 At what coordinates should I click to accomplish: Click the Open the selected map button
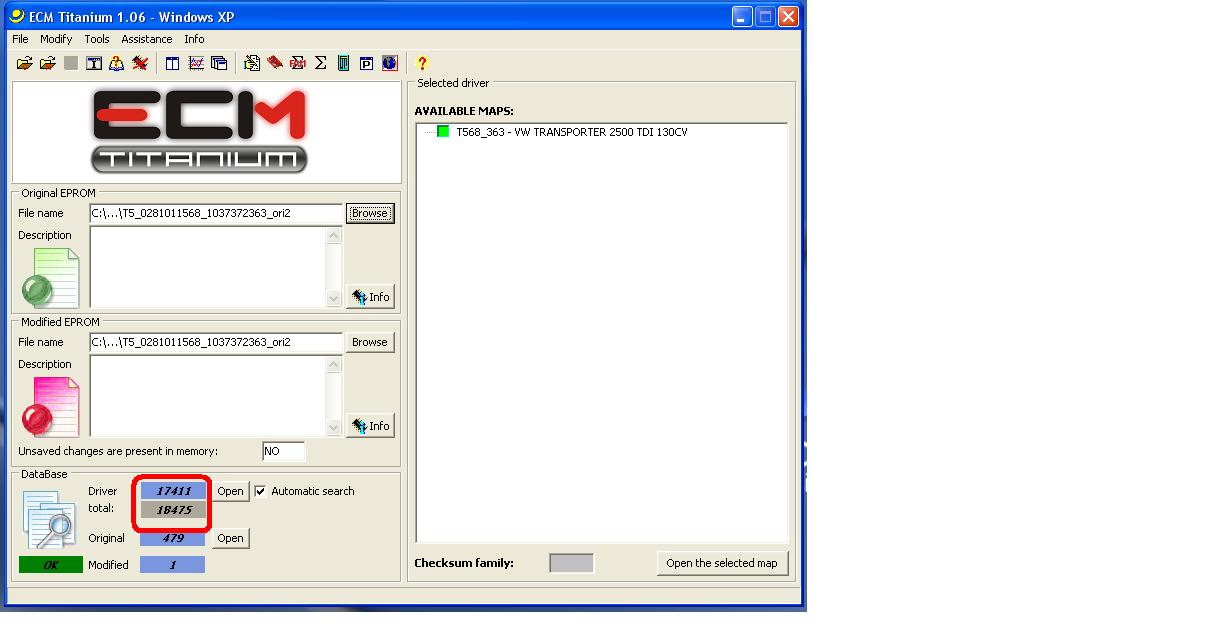(722, 563)
